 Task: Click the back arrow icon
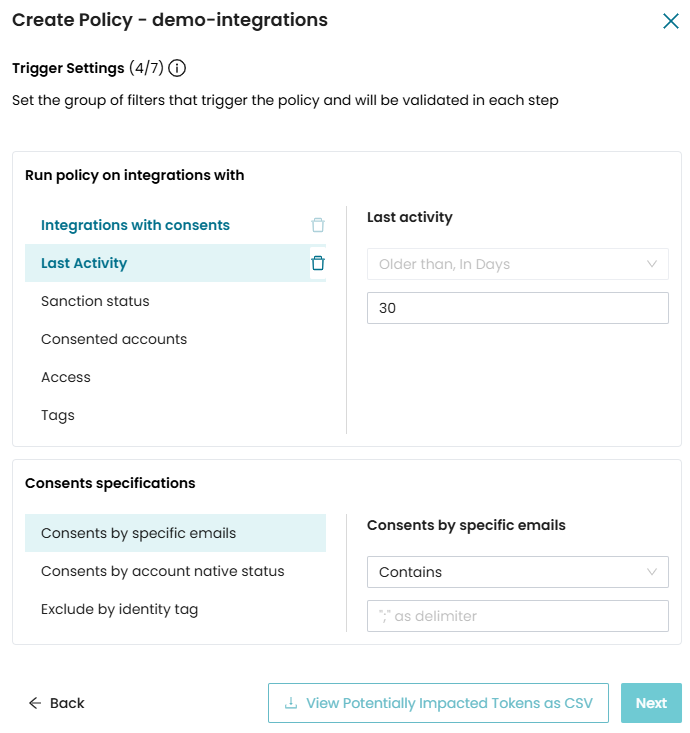[35, 703]
